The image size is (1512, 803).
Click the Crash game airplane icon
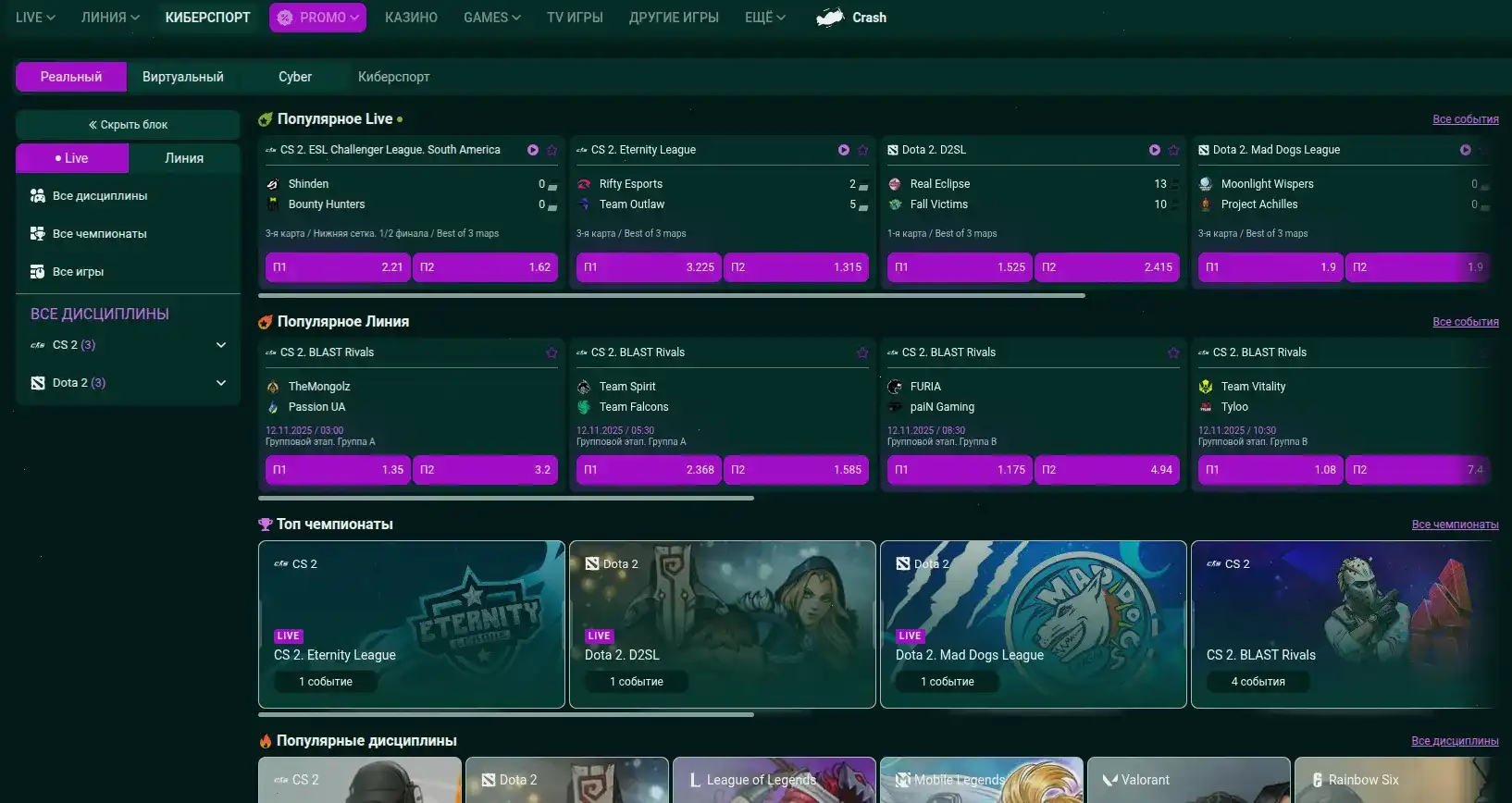point(830,18)
